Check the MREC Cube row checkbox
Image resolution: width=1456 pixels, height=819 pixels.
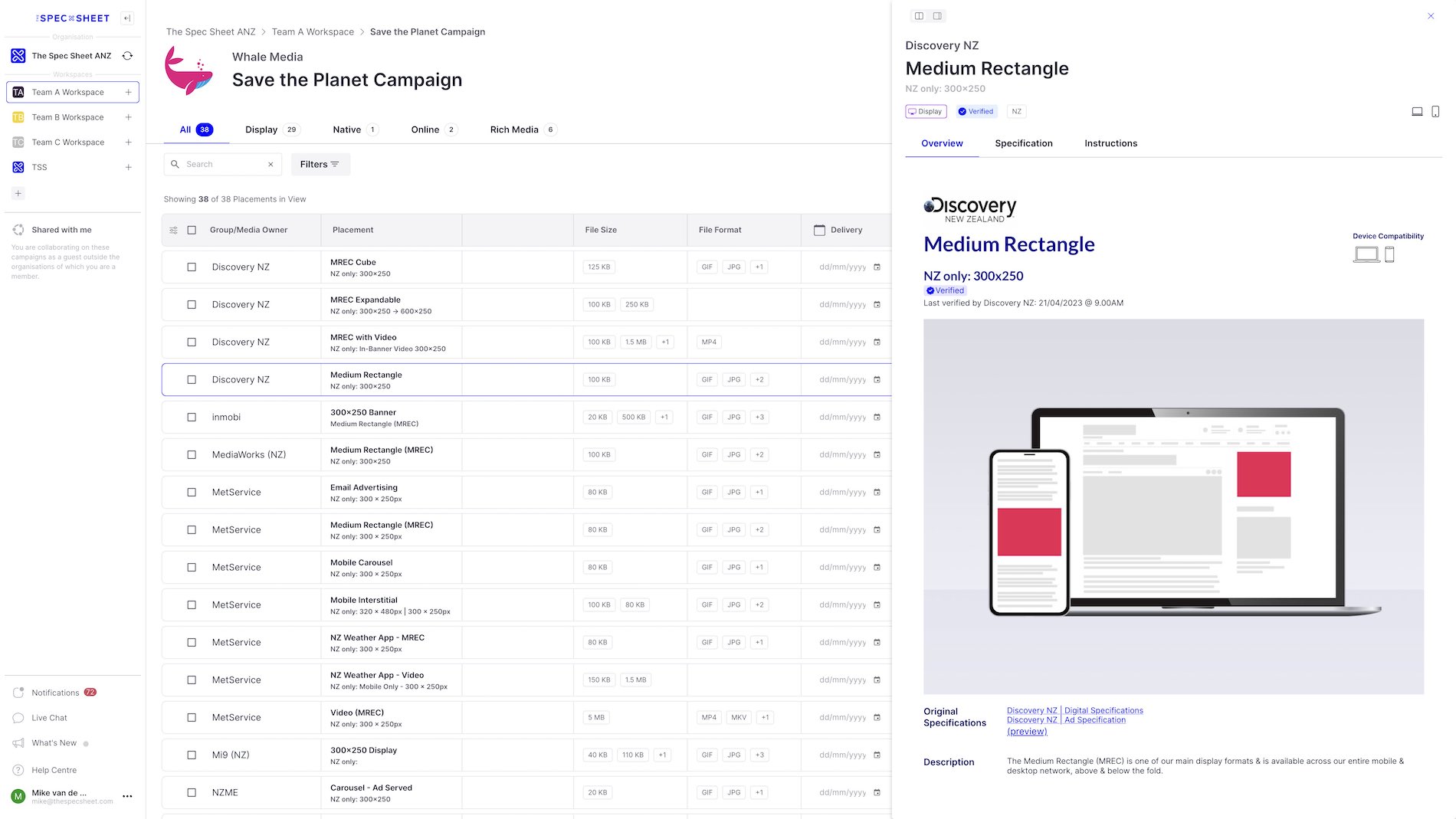click(192, 267)
